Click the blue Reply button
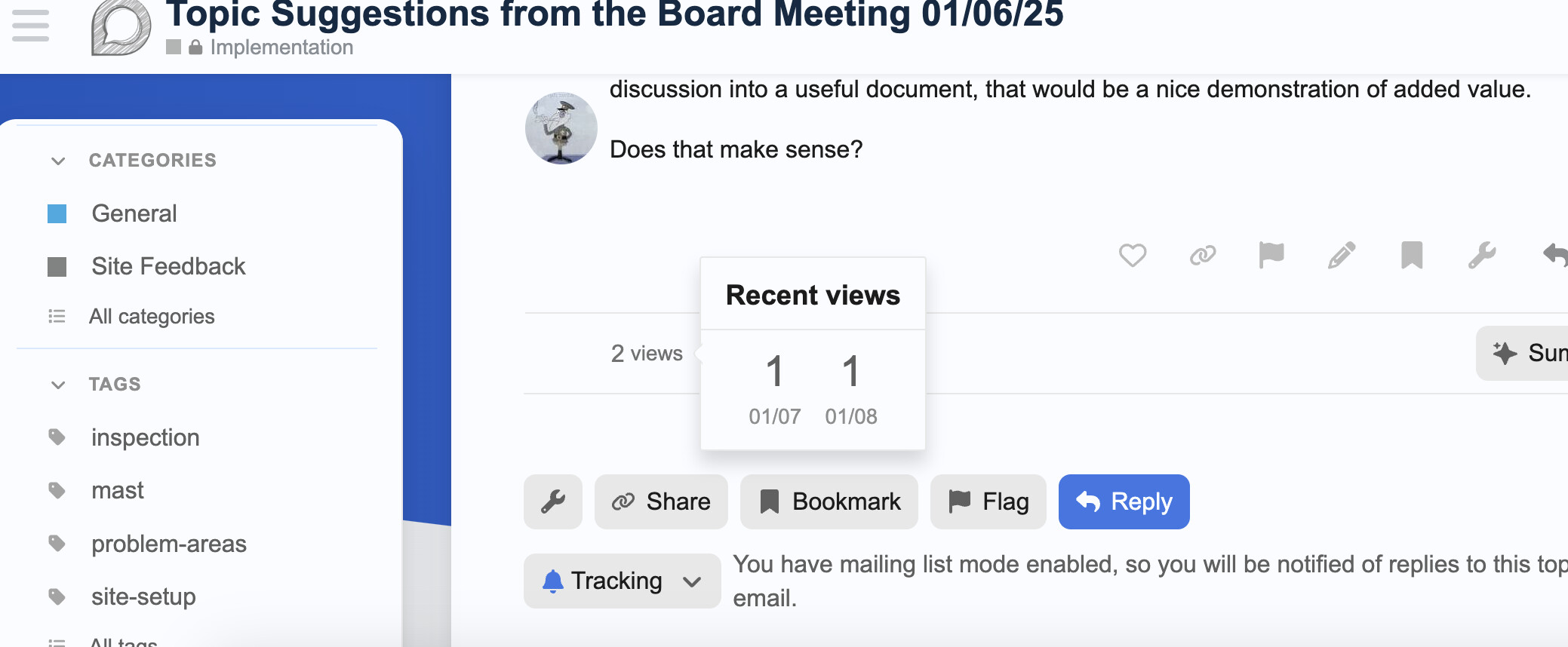The width and height of the screenshot is (1568, 647). pyautogui.click(x=1124, y=501)
